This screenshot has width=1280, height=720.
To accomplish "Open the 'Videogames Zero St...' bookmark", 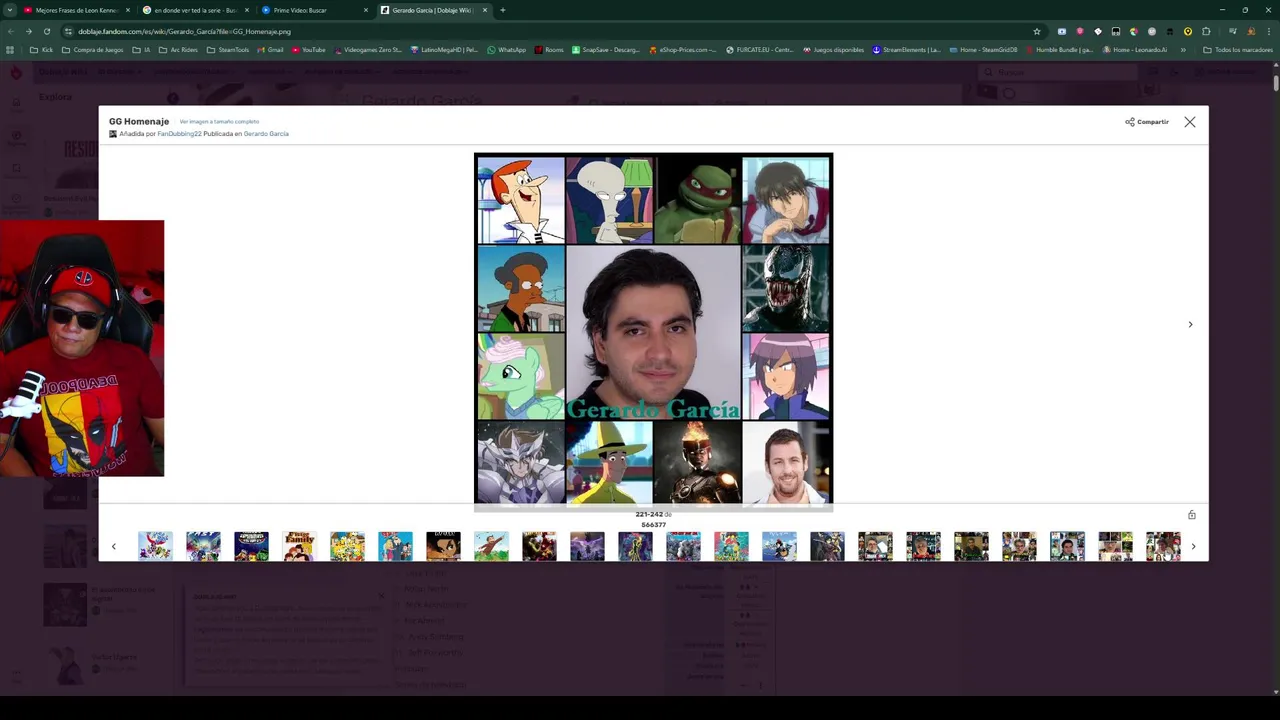I will [x=368, y=50].
